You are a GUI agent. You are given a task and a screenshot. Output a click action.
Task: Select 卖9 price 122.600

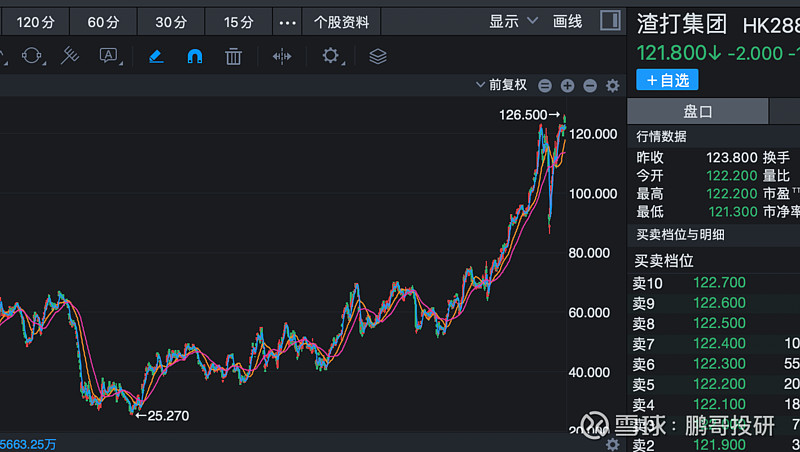click(x=719, y=303)
